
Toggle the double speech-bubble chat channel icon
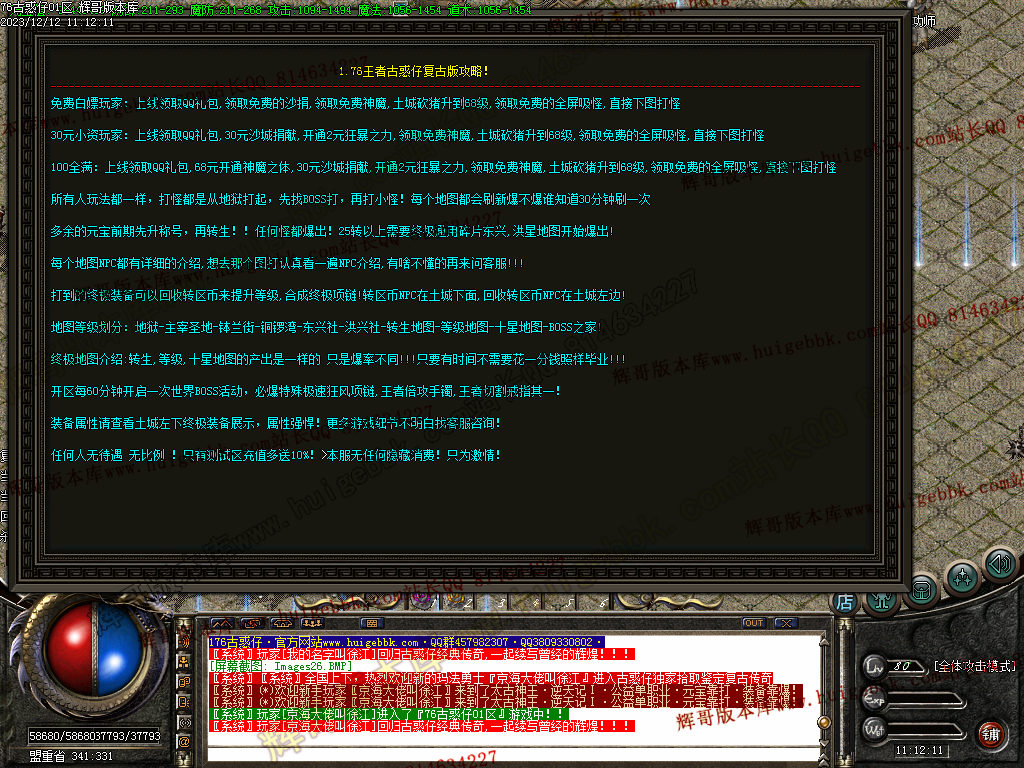click(184, 682)
